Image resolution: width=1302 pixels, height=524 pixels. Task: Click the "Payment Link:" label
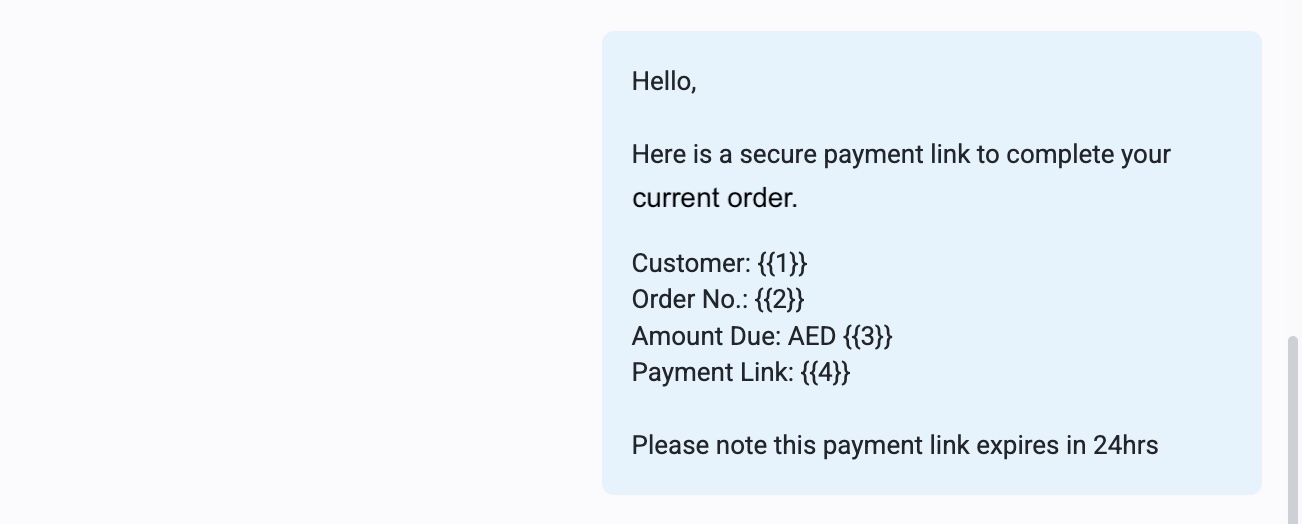712,373
